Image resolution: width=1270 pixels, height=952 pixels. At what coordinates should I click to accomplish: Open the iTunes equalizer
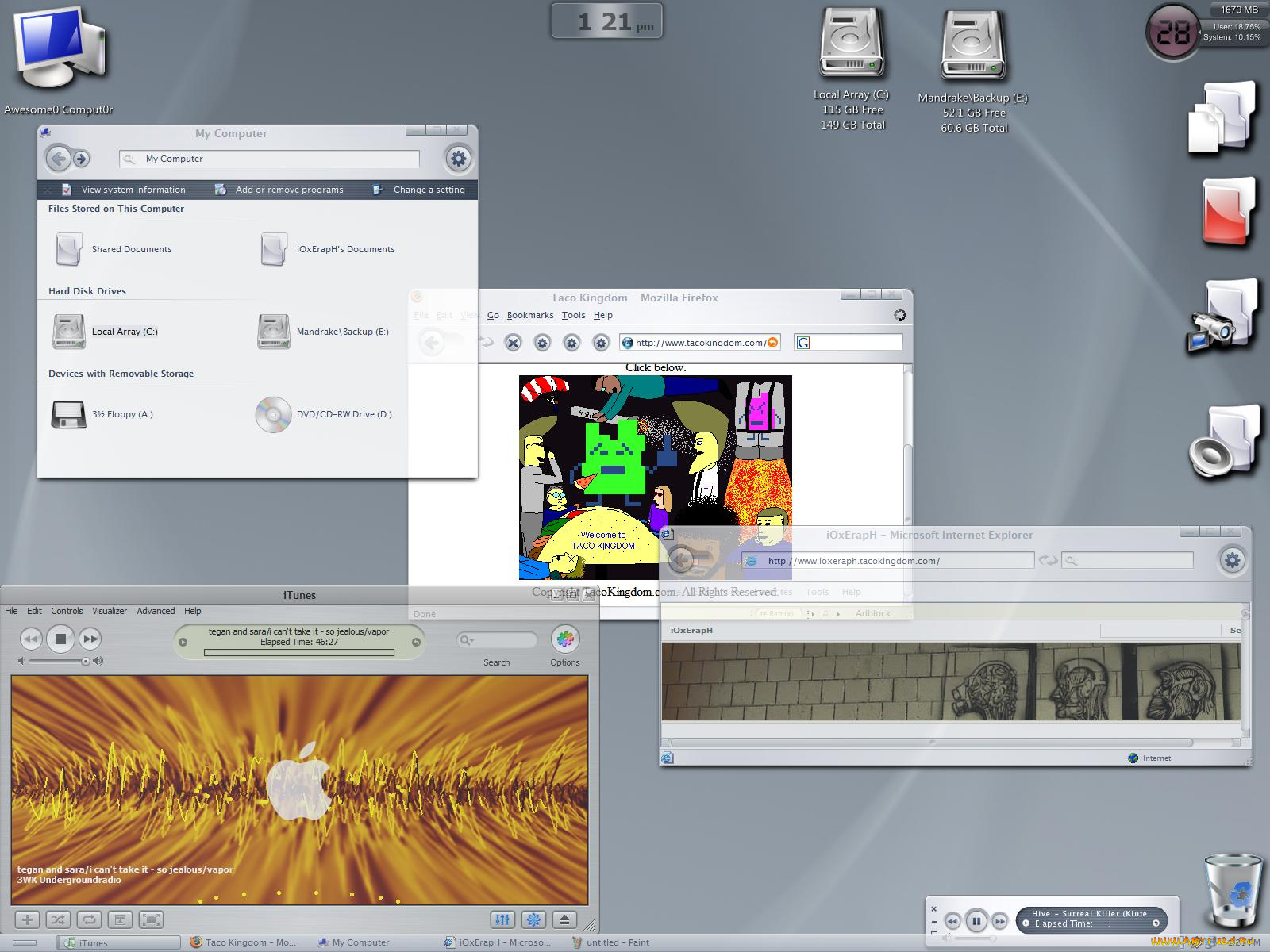point(502,919)
